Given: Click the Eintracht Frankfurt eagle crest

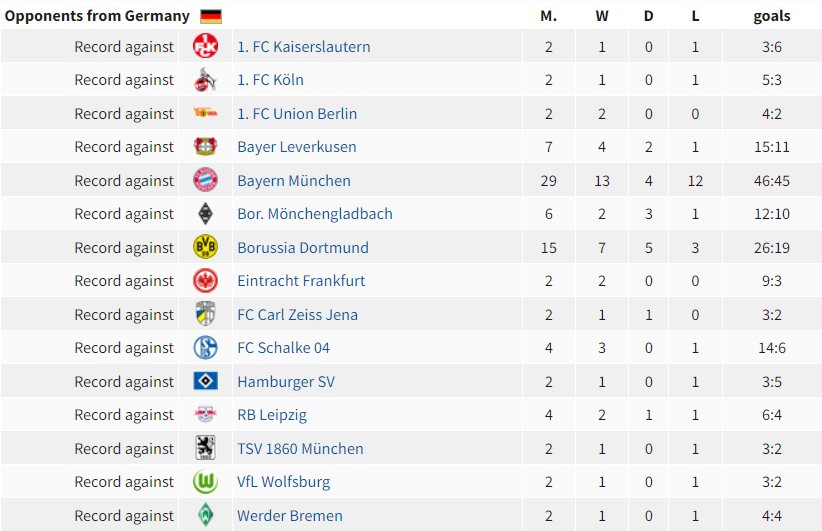Looking at the screenshot, I should (206, 281).
